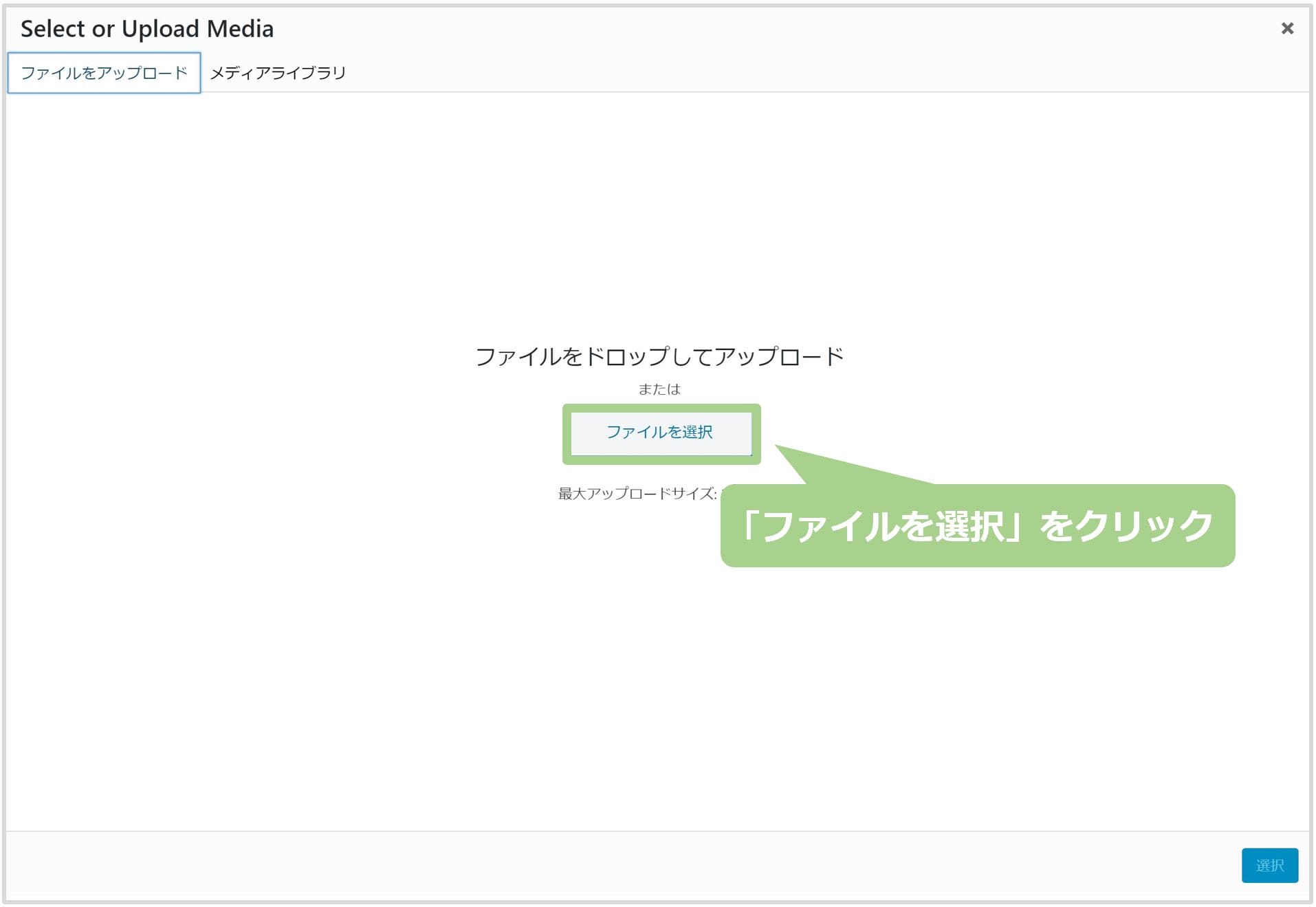Click the empty footer bar left of 選択
The height and width of the screenshot is (907, 1316).
point(619,865)
